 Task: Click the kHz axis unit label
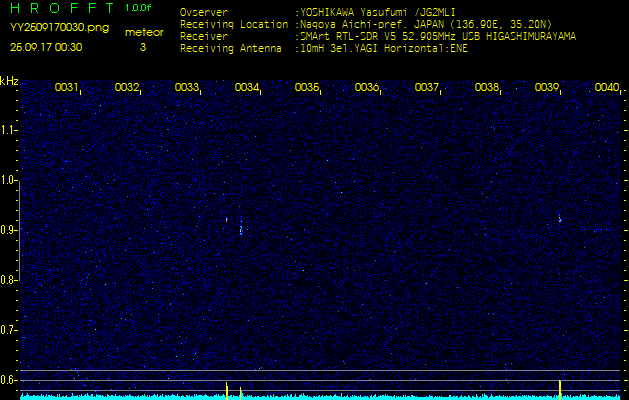tap(9, 81)
